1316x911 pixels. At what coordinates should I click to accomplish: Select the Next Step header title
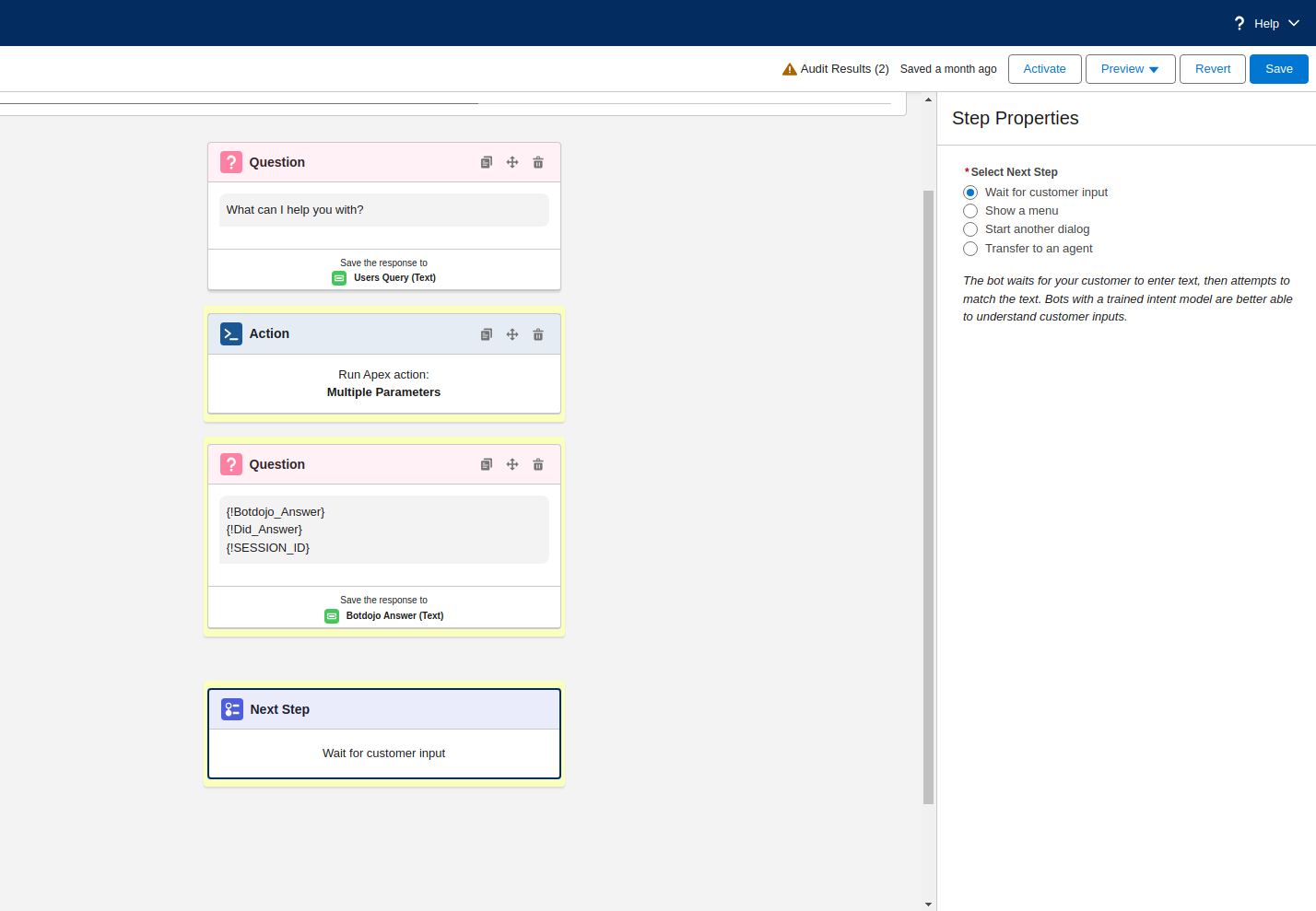point(280,709)
